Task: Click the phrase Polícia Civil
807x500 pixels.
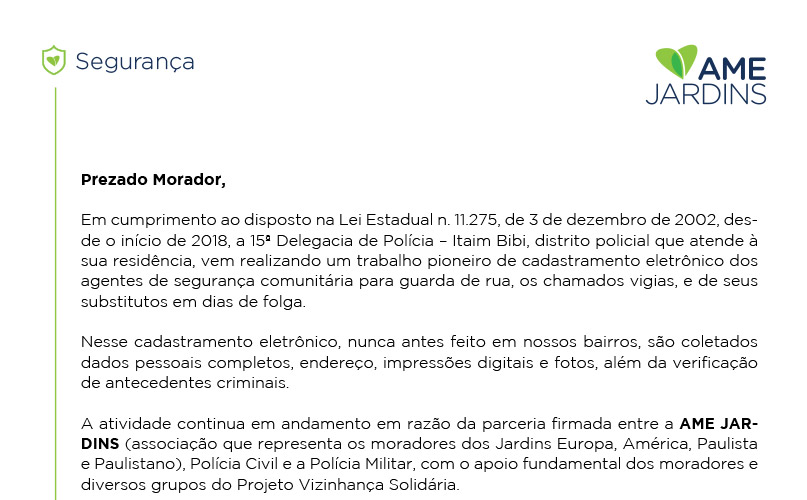Action: [234, 464]
